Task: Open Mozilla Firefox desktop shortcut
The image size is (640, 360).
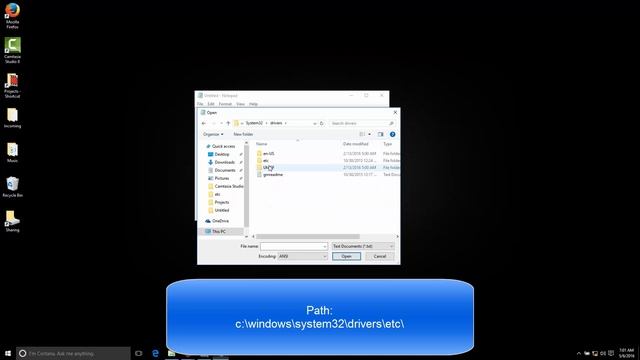Action: [12, 16]
